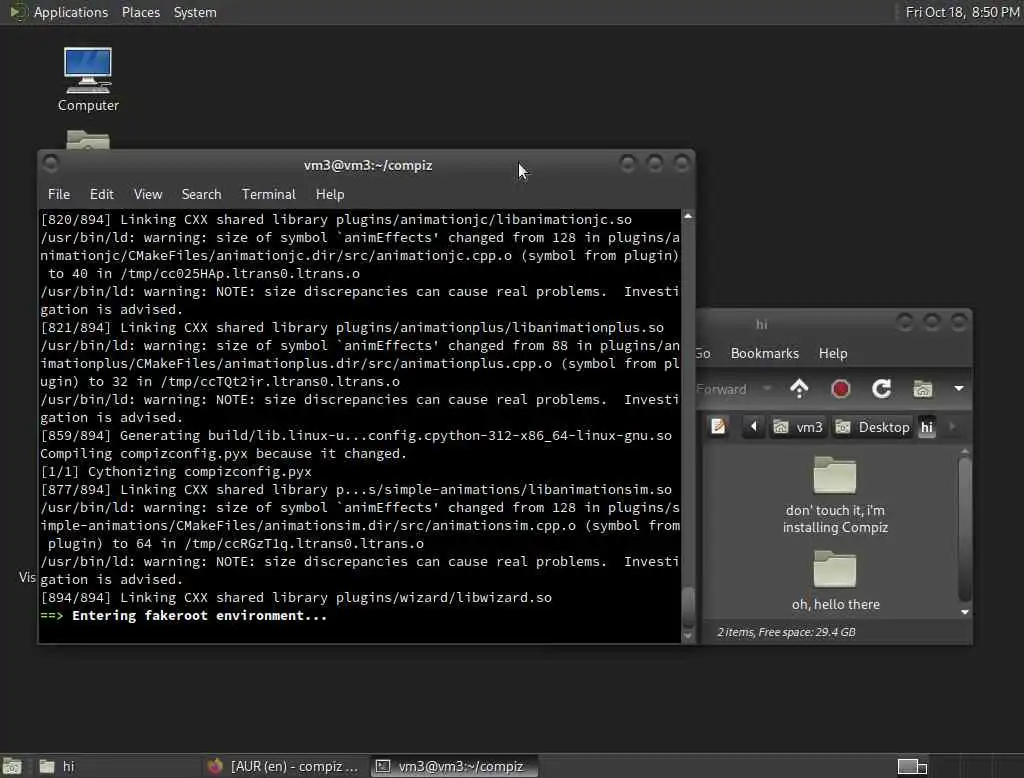The image size is (1024, 778).
Task: Toggle the location edit pencil button
Action: 718,427
